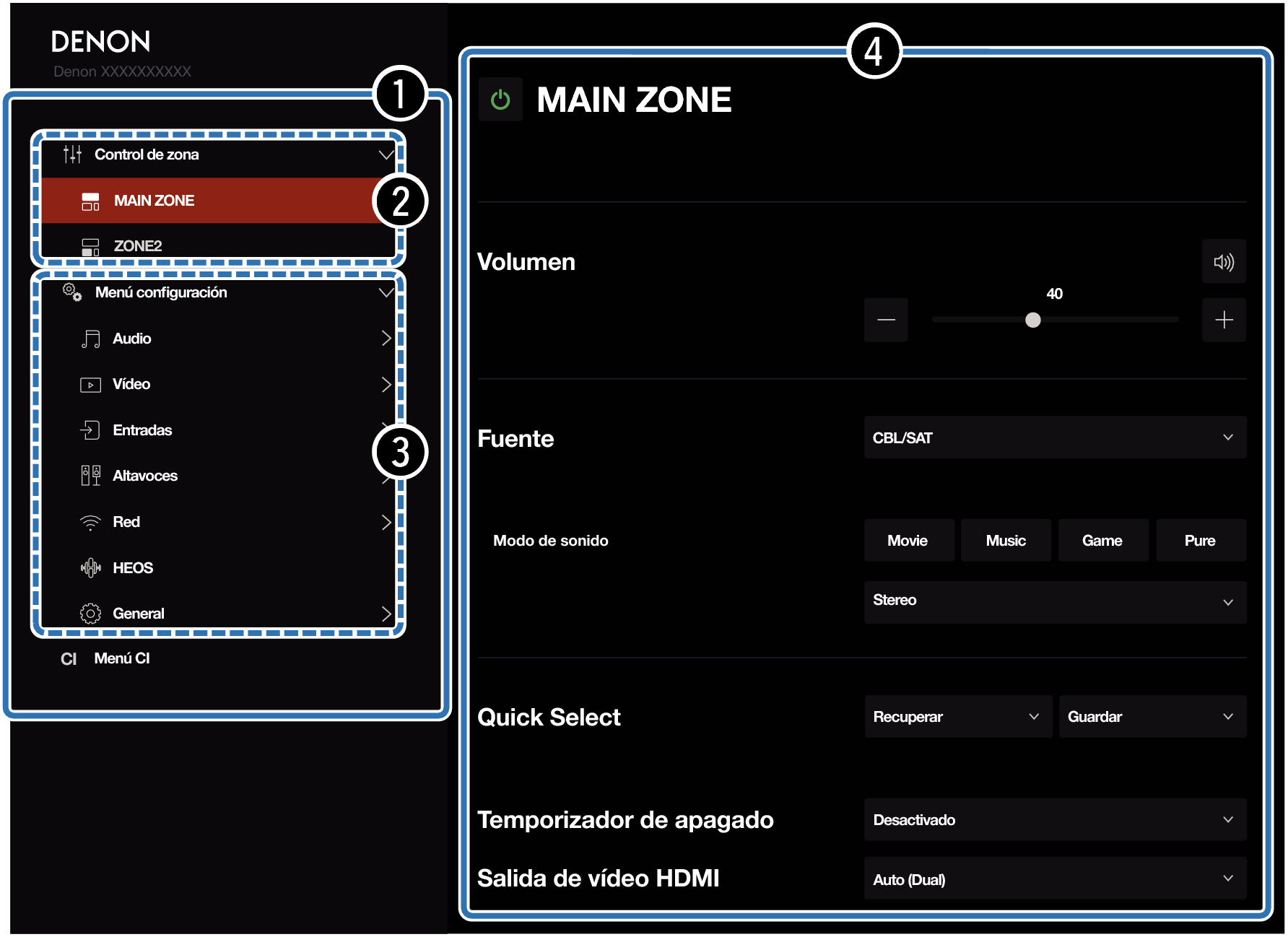Viewport: 1288px width, 937px height.
Task: Click the Altavoces speakers icon
Action: [90, 476]
